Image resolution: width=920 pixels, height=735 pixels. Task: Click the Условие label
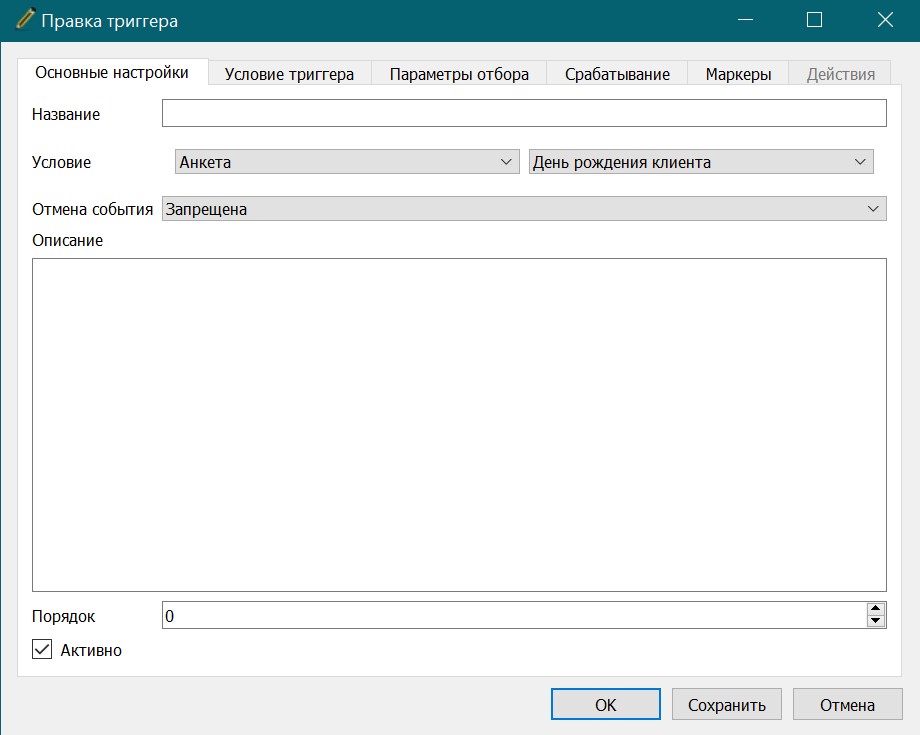tap(62, 162)
